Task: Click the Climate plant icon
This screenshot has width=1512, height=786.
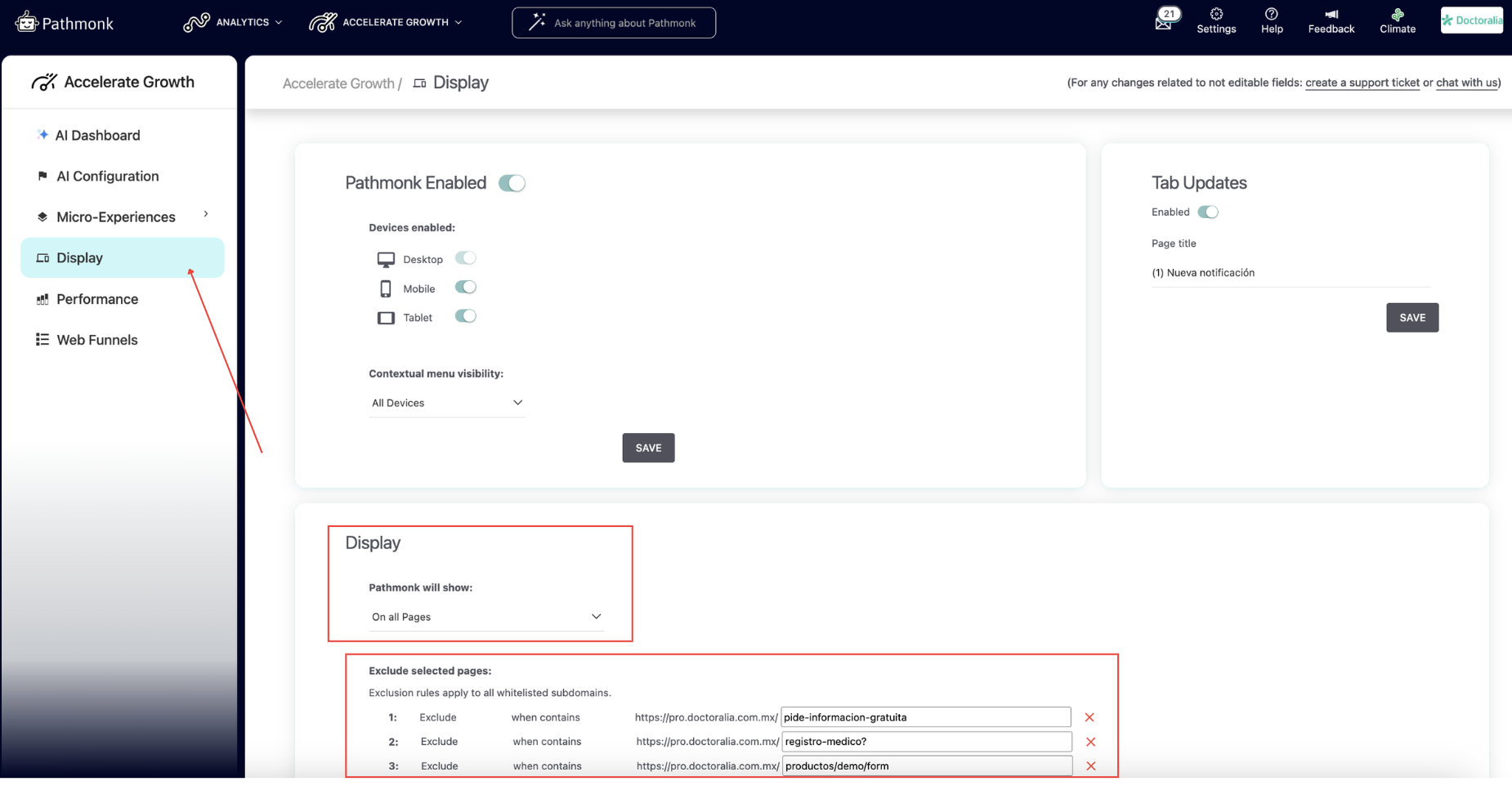Action: [1398, 14]
